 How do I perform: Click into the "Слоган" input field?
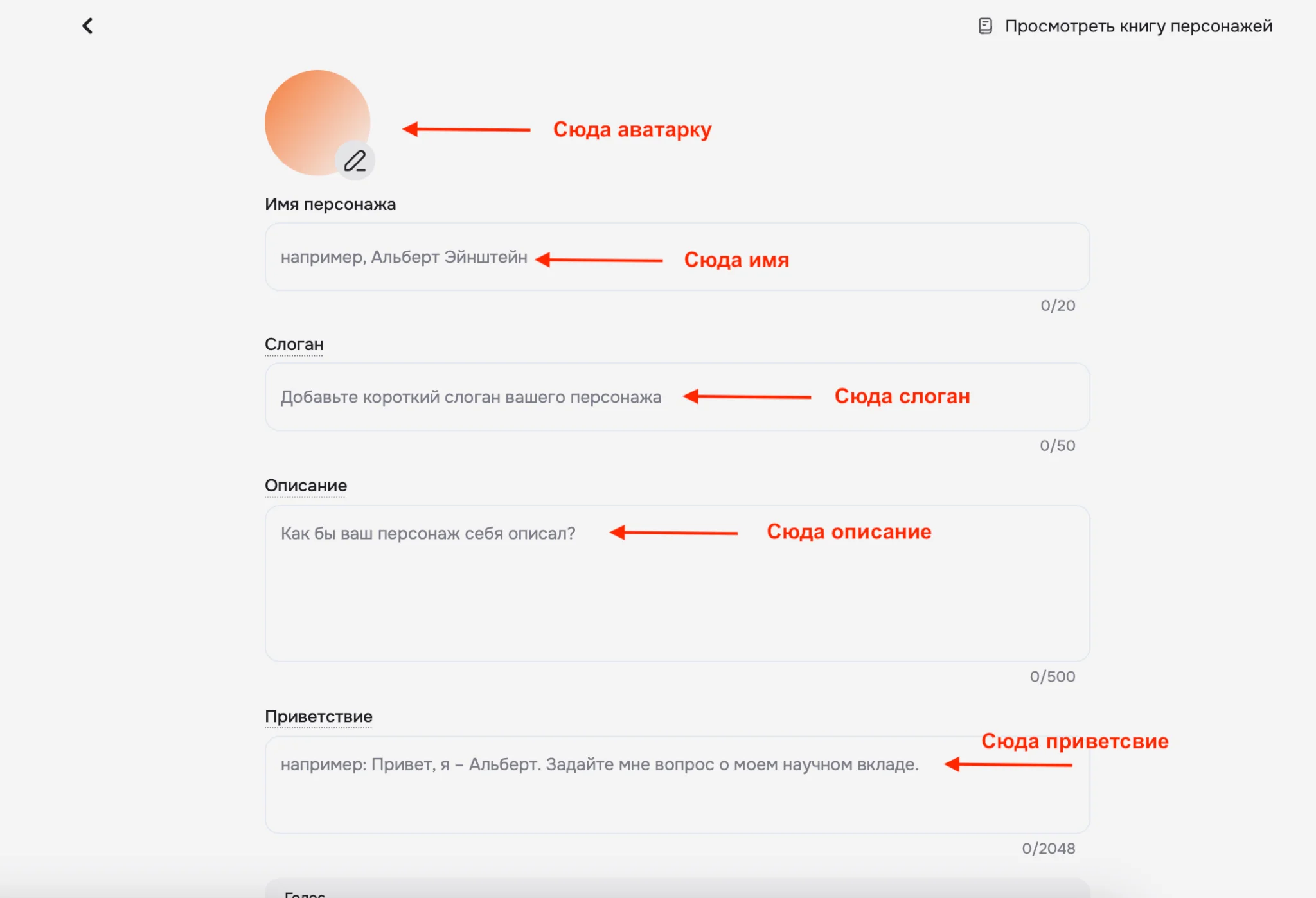point(677,397)
